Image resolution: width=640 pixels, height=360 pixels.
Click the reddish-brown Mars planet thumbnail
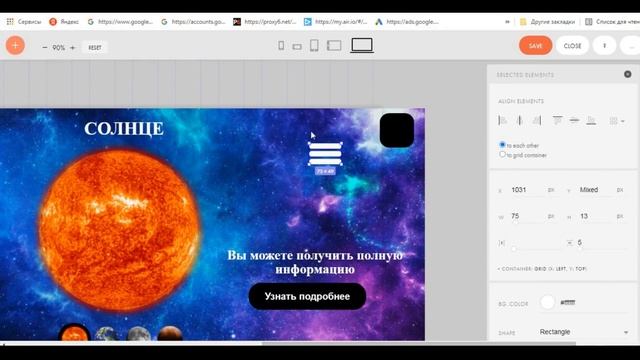point(170,333)
